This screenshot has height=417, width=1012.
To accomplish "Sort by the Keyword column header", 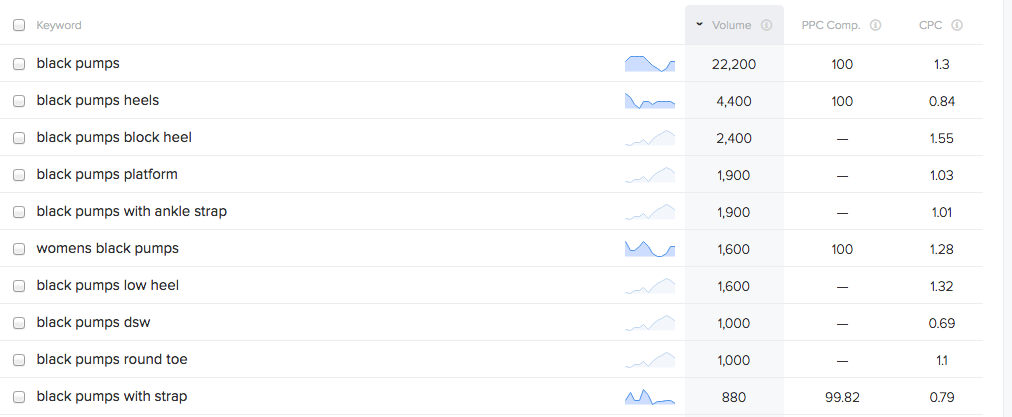I will [59, 25].
